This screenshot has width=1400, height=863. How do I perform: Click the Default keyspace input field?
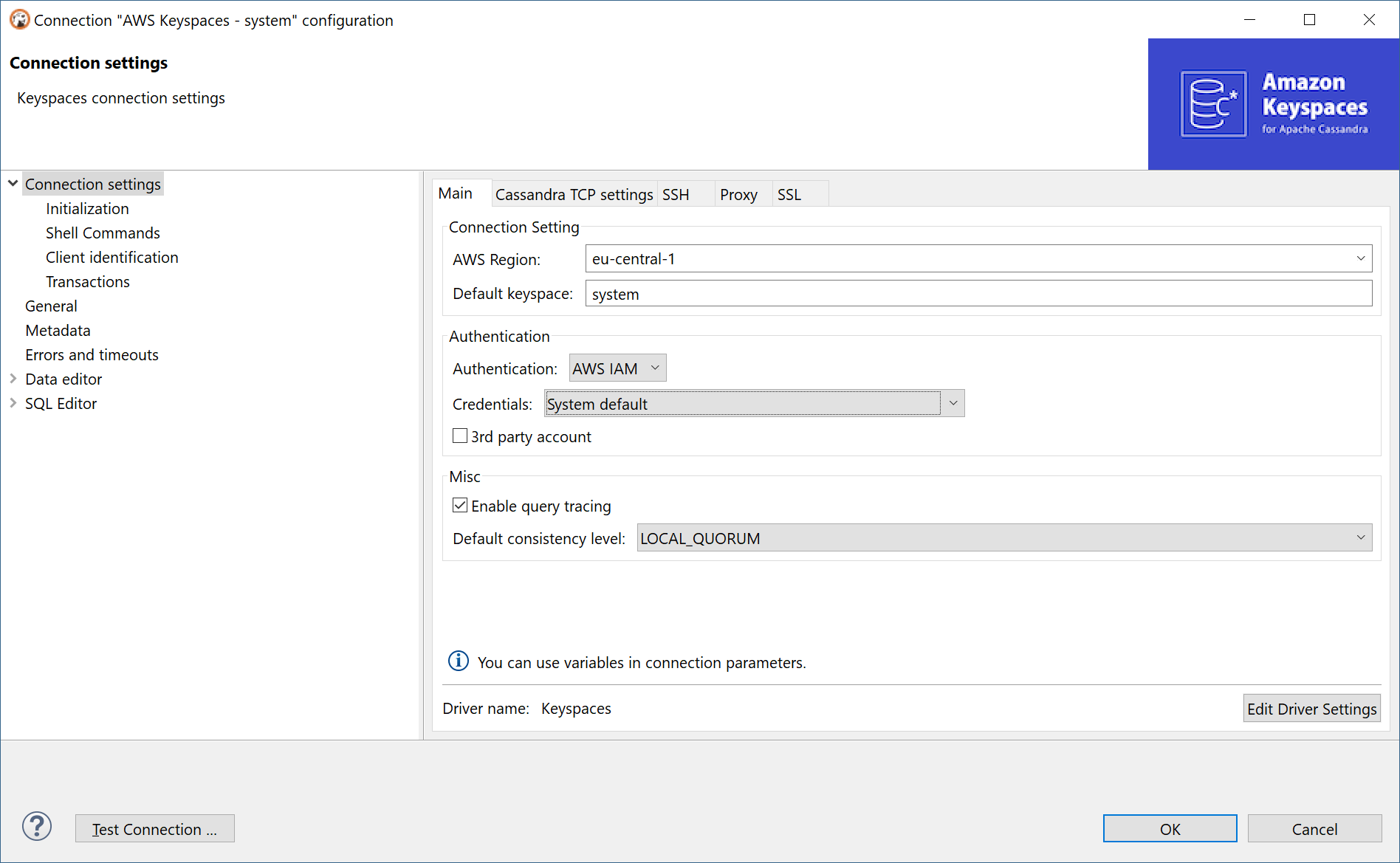click(x=978, y=294)
